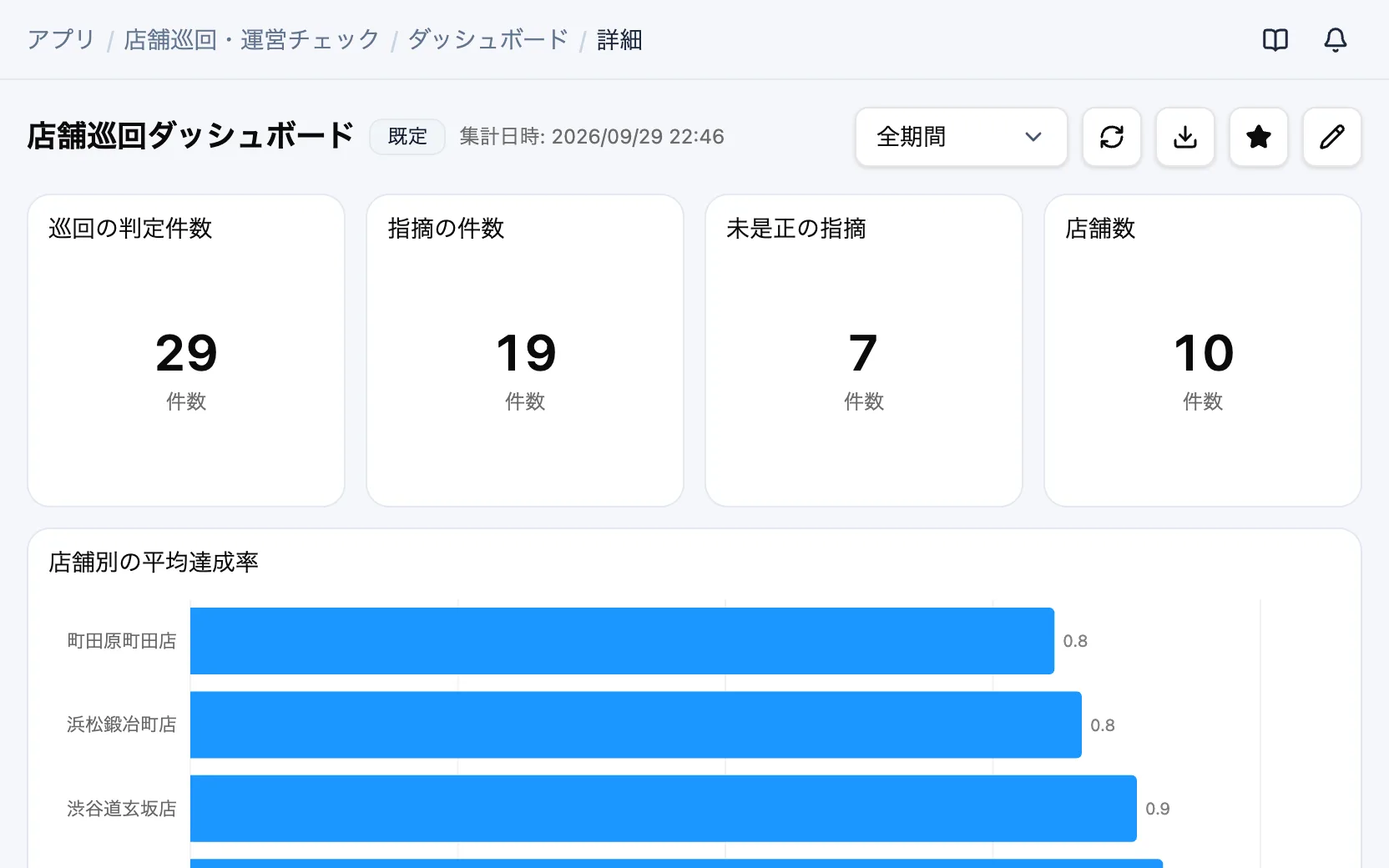Edit the dashboard with pencil icon
Screen dimensions: 1389x868
click(1332, 137)
